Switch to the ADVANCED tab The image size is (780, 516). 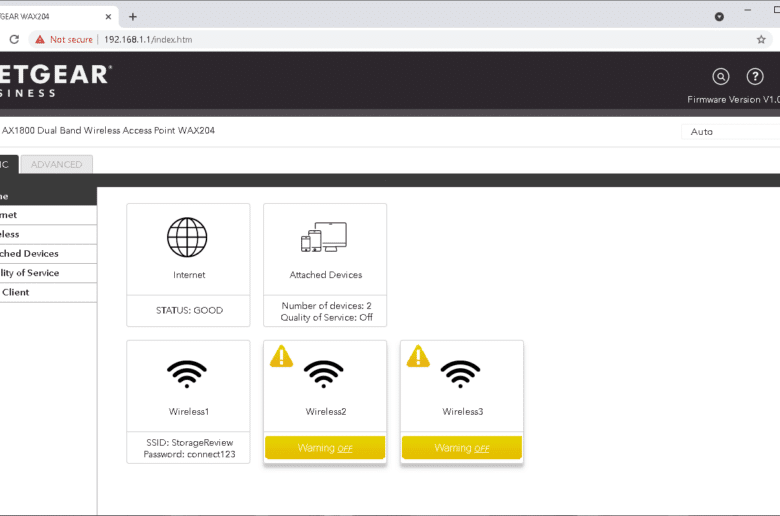57,164
